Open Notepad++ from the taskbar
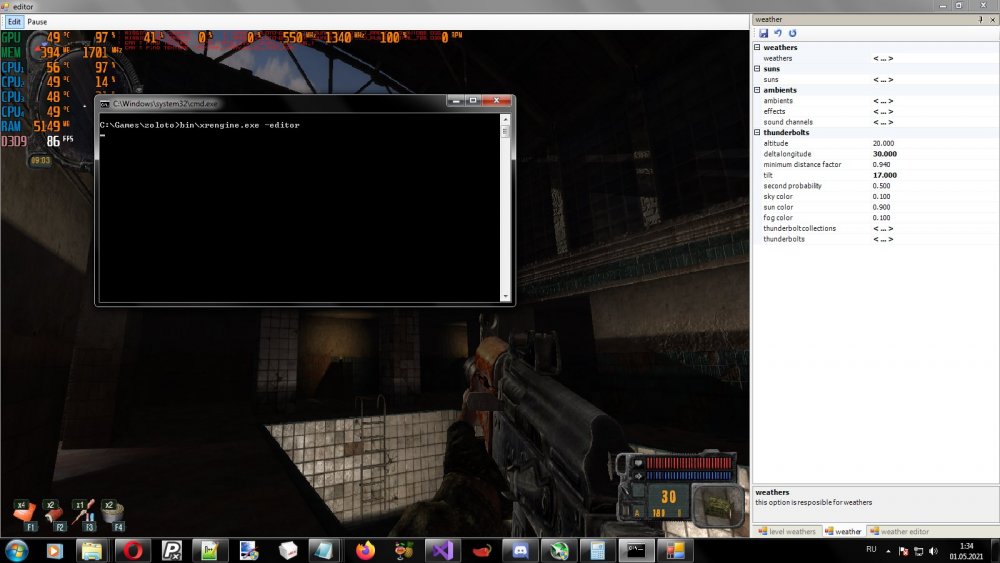1000x563 pixels. pos(210,550)
